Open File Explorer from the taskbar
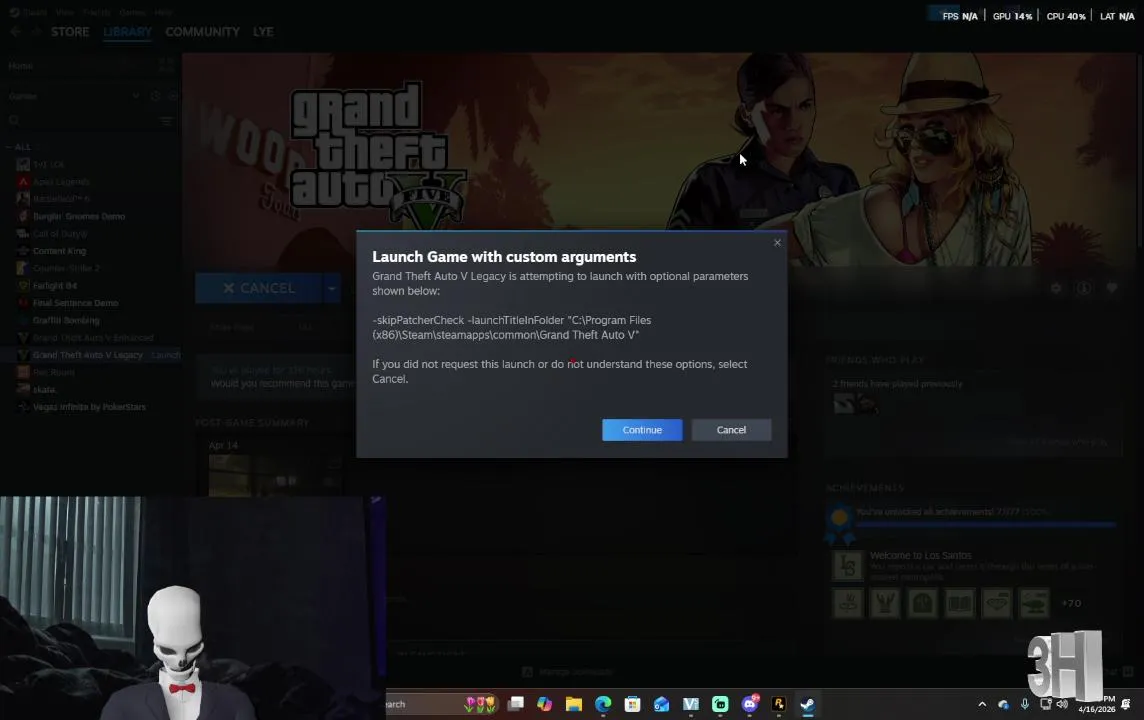The width and height of the screenshot is (1144, 720). coord(574,704)
